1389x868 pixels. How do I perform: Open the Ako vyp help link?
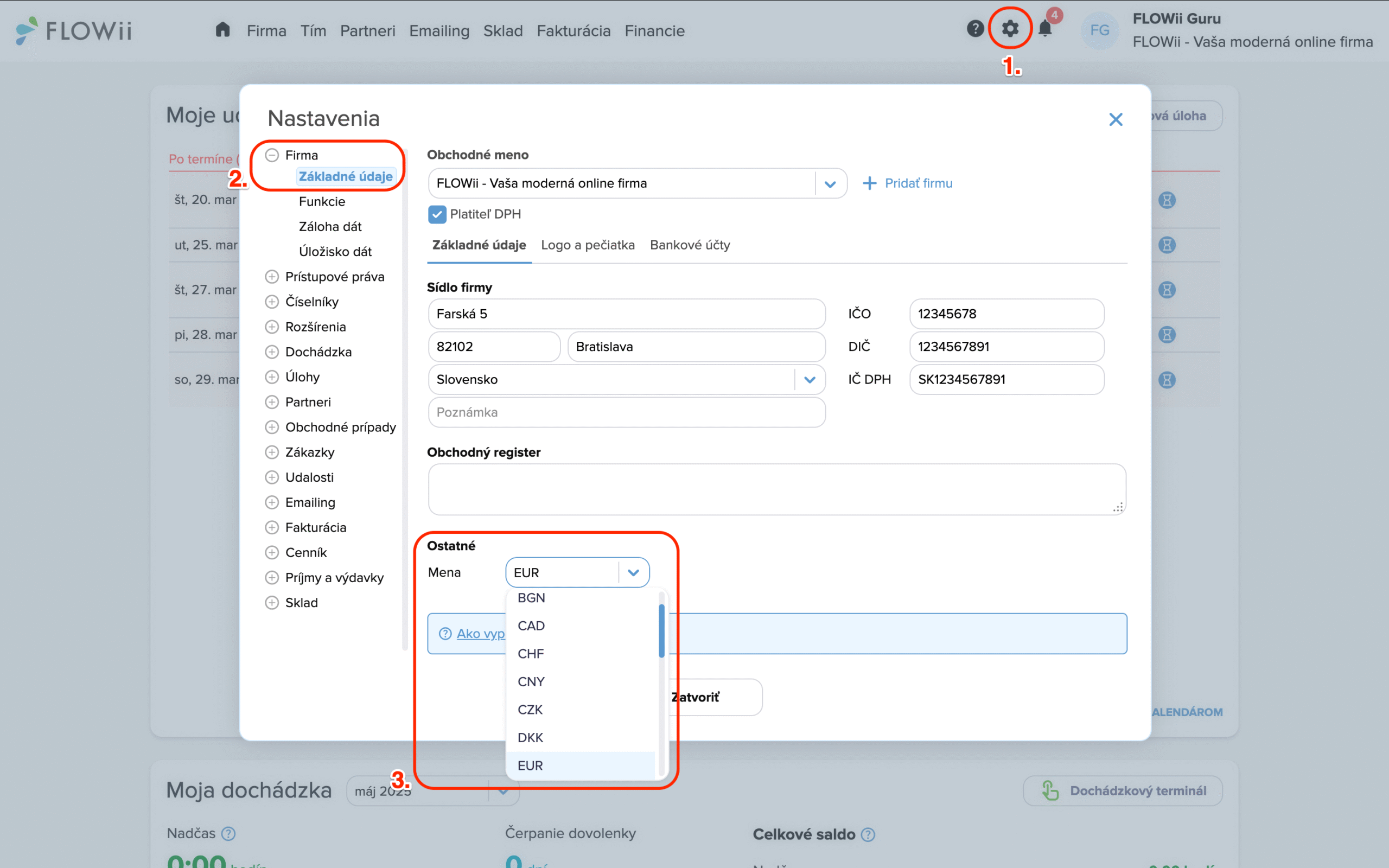click(481, 634)
